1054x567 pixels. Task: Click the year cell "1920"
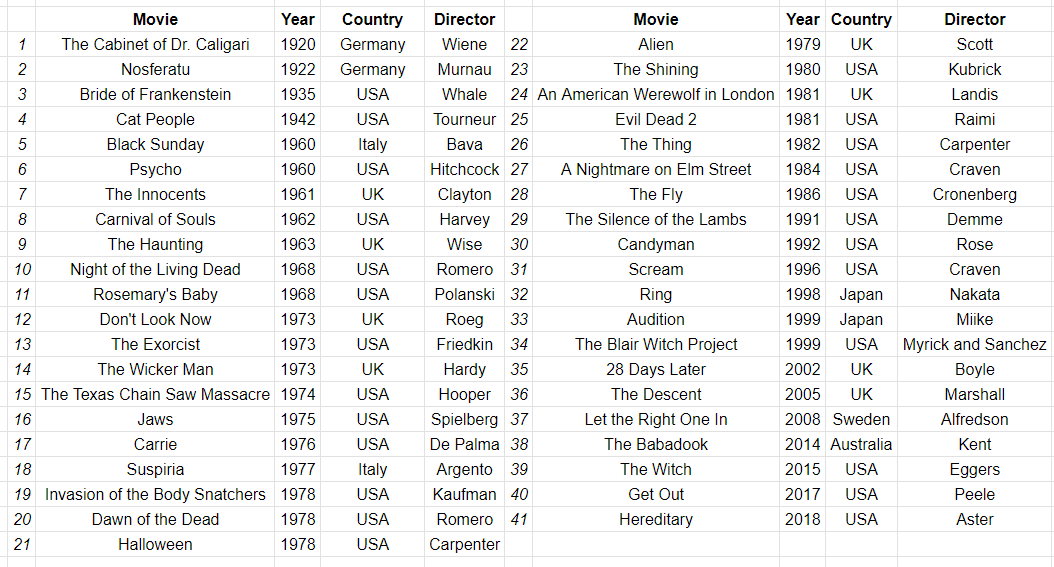point(298,44)
